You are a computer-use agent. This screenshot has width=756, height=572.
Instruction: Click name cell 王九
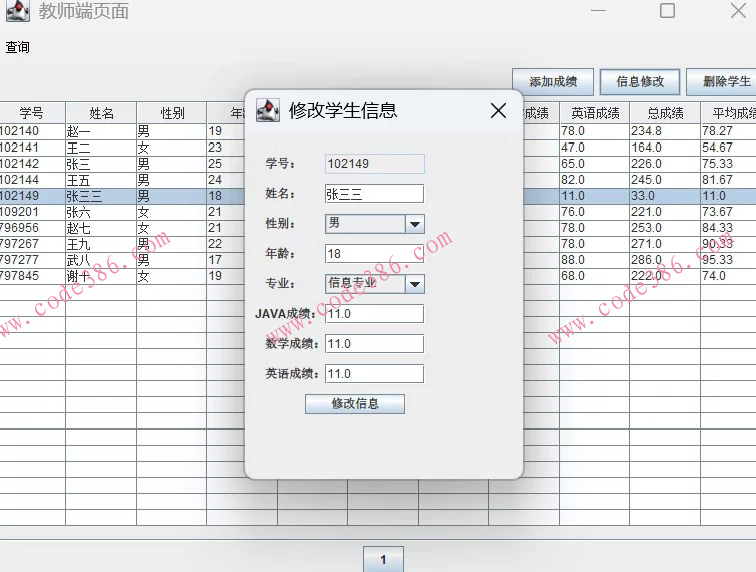point(101,244)
